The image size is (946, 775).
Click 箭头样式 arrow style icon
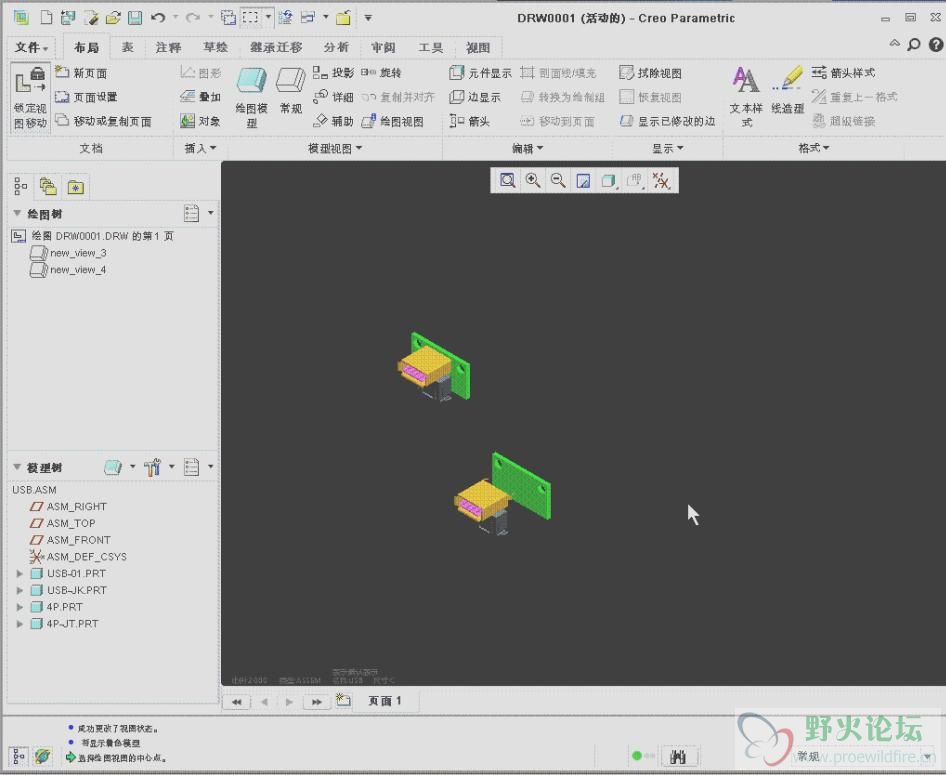843,73
